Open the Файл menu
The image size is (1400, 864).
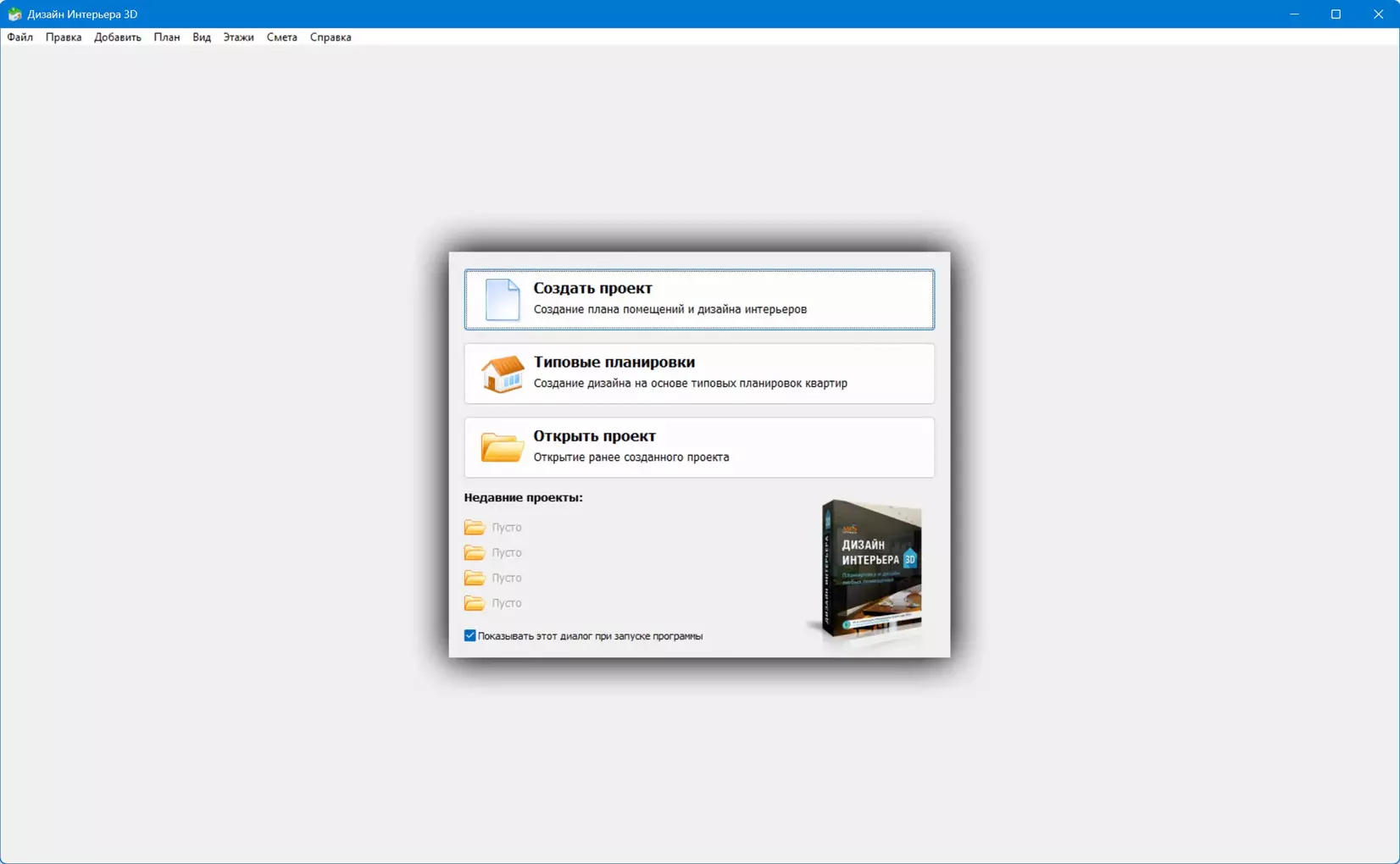[x=20, y=37]
